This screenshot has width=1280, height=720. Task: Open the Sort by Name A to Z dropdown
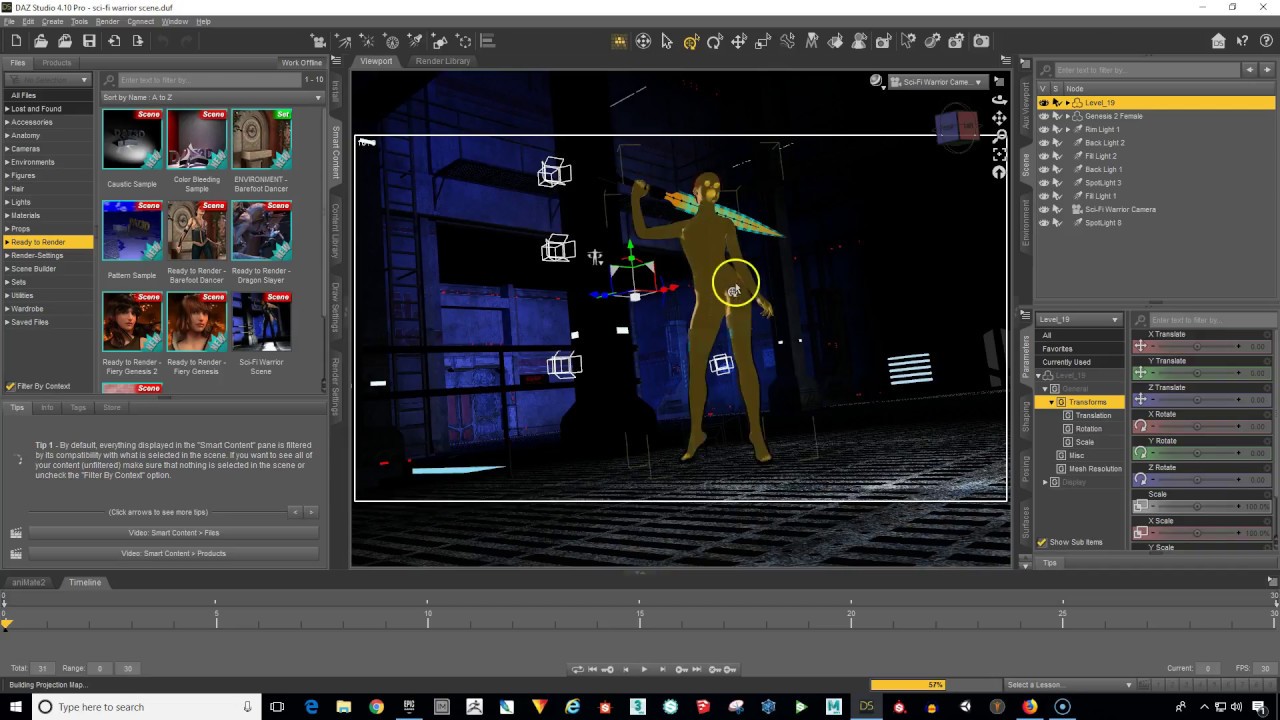tap(212, 97)
